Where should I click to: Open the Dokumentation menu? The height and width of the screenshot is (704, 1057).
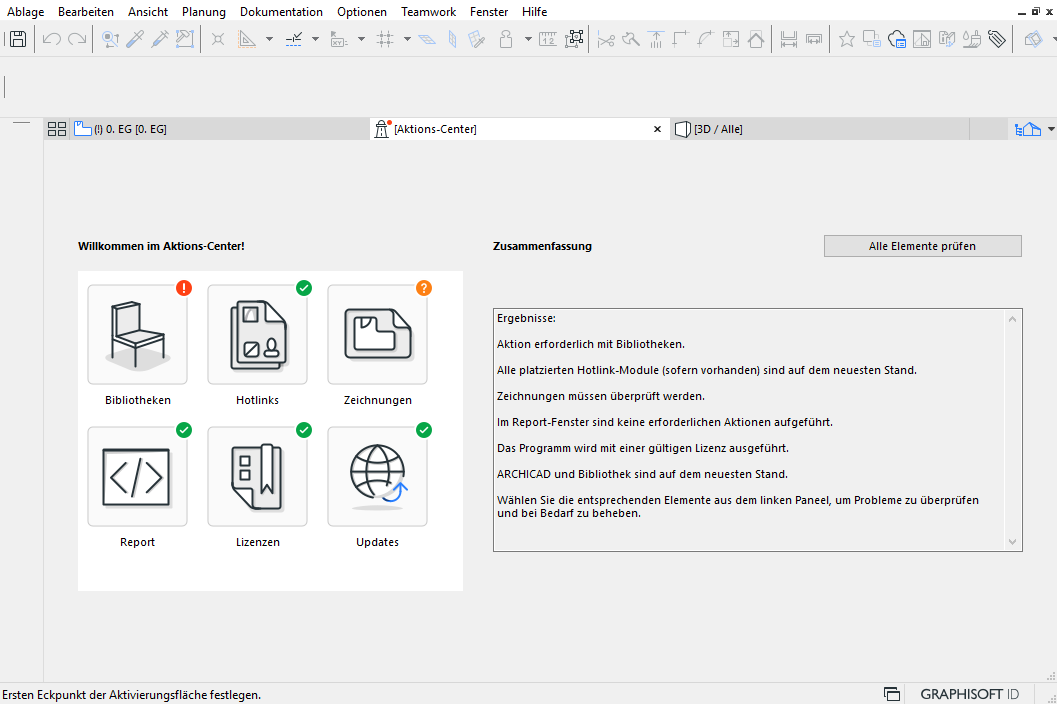click(281, 11)
